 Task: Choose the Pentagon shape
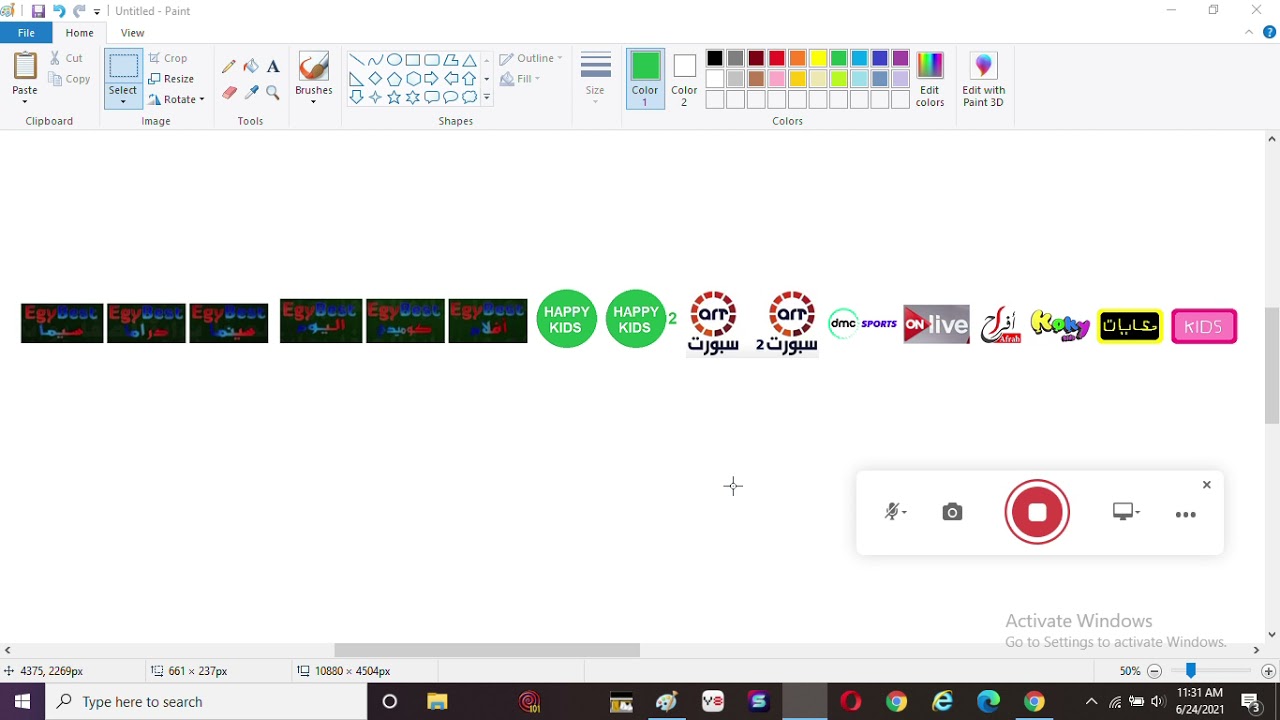point(394,79)
